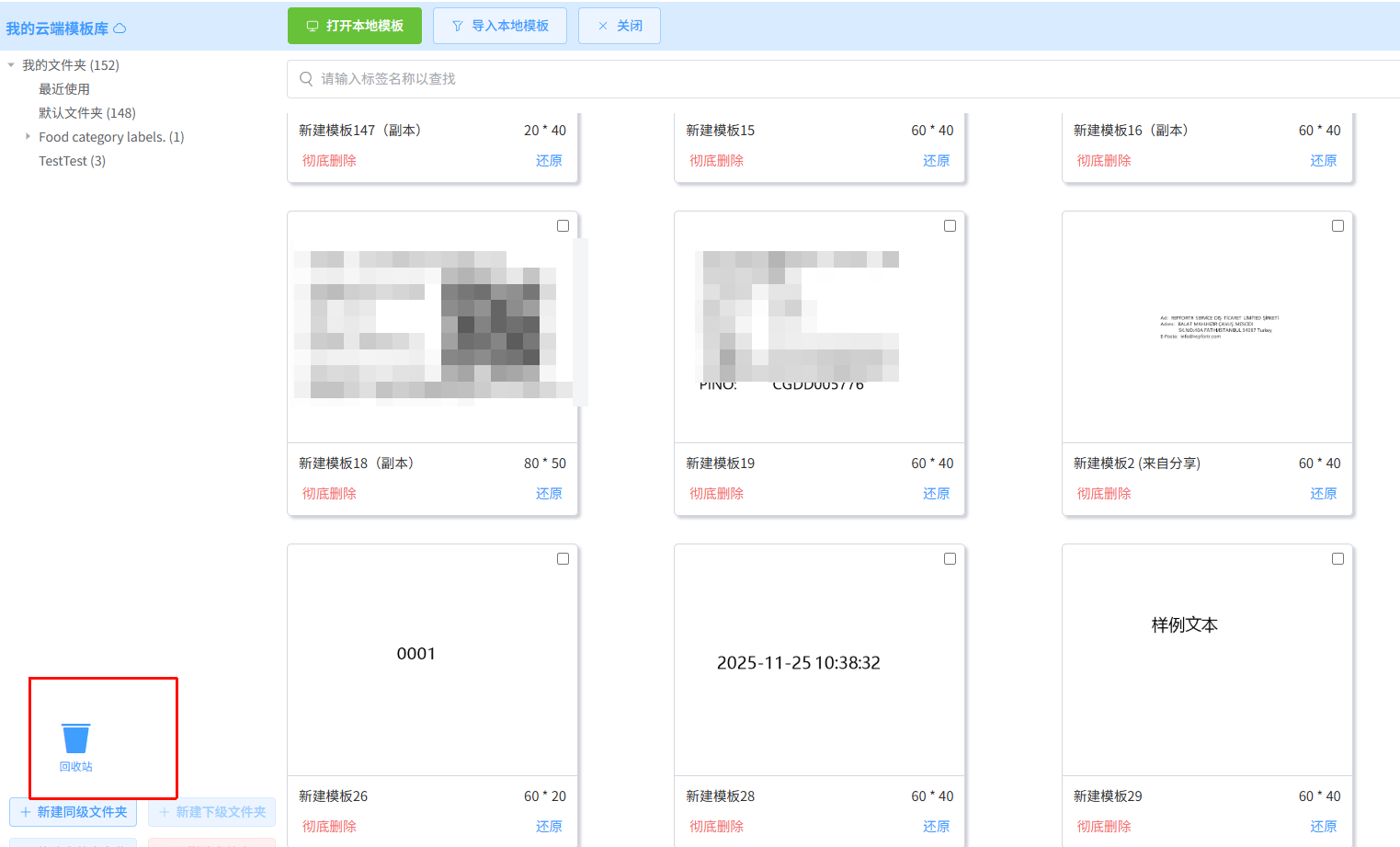Restore 新建模板28 via 还原 link
Viewport: 1400px width, 847px height.
tap(936, 827)
